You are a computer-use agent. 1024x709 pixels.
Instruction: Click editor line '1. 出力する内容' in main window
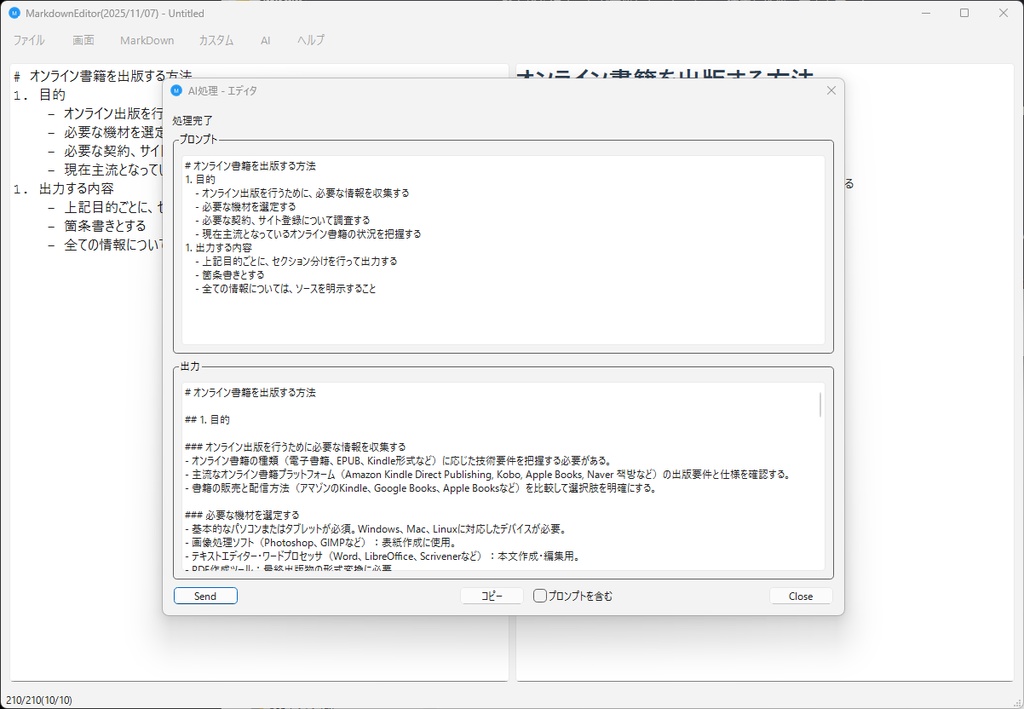tap(64, 189)
